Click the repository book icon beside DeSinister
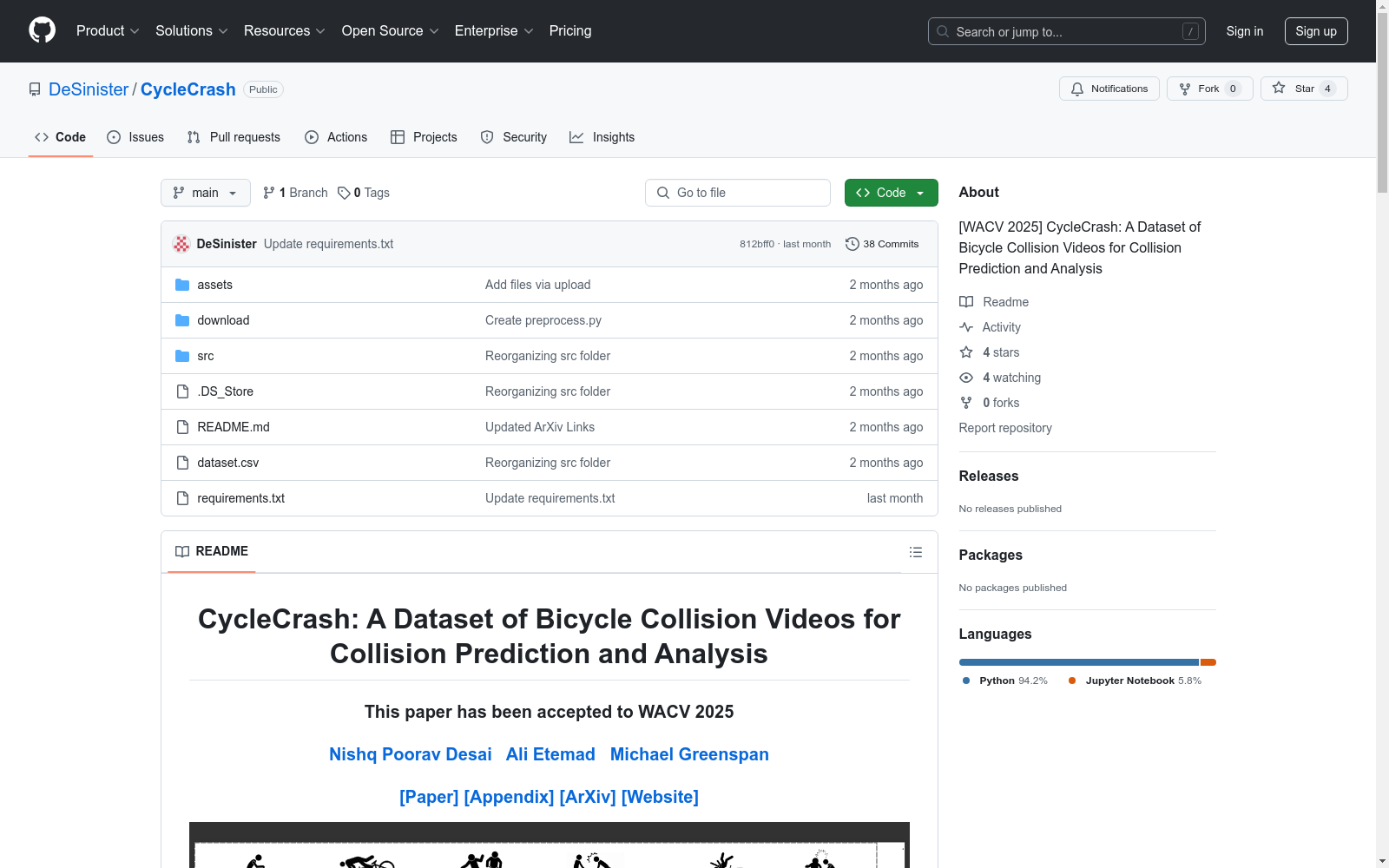Screen dimensions: 1389x868 pyautogui.click(x=35, y=89)
